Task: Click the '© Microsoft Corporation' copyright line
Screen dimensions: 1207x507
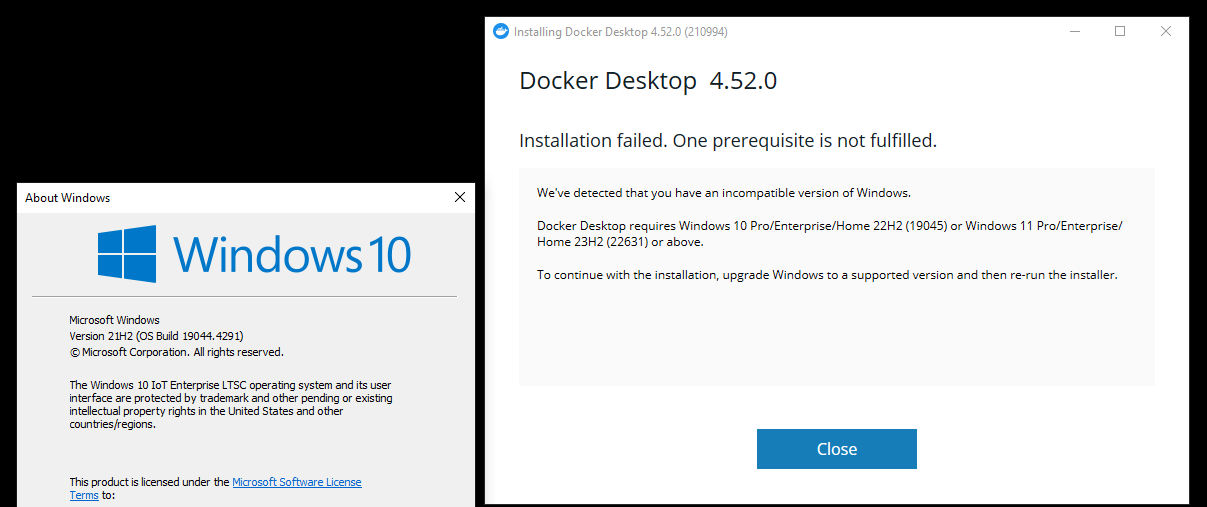Action: coord(176,352)
